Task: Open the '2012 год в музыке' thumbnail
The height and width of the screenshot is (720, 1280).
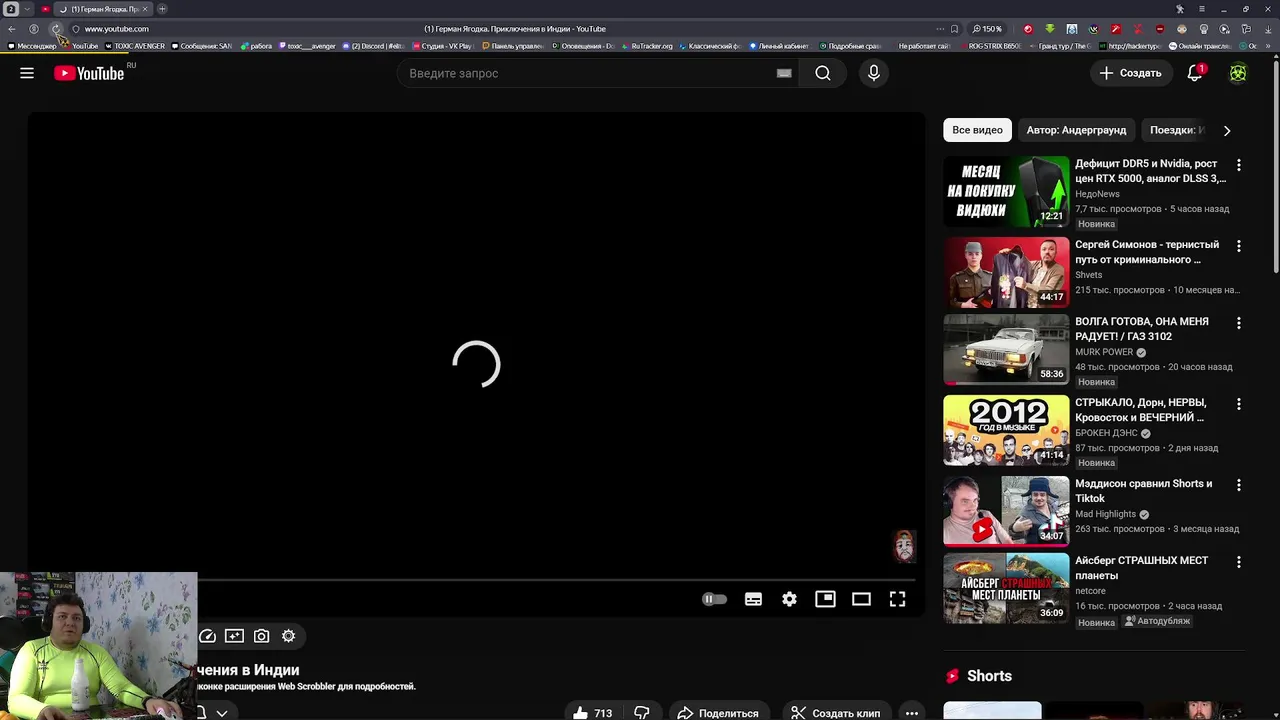Action: pyautogui.click(x=1006, y=430)
